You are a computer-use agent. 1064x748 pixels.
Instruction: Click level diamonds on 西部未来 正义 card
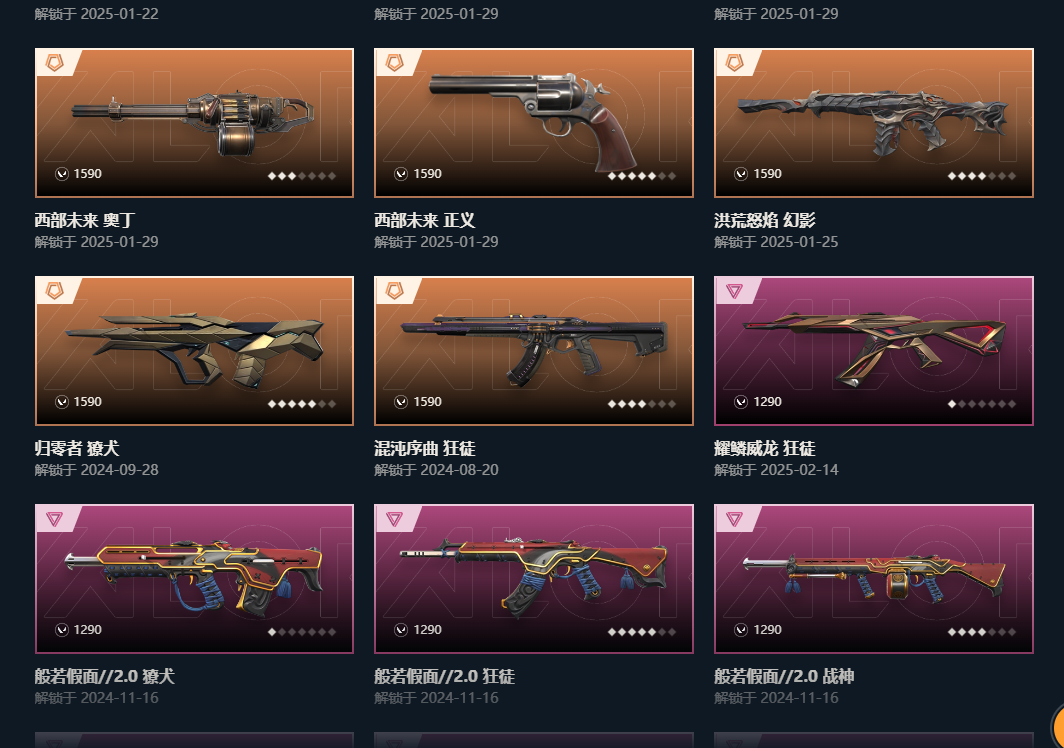click(x=642, y=176)
